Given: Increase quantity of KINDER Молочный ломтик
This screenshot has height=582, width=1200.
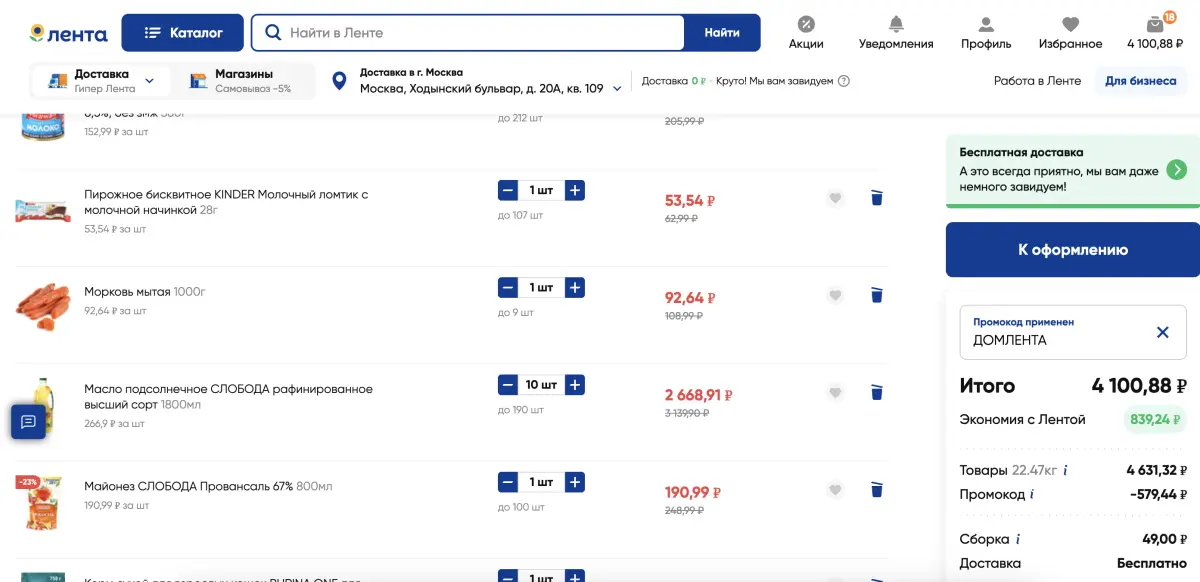Looking at the screenshot, I should 575,190.
